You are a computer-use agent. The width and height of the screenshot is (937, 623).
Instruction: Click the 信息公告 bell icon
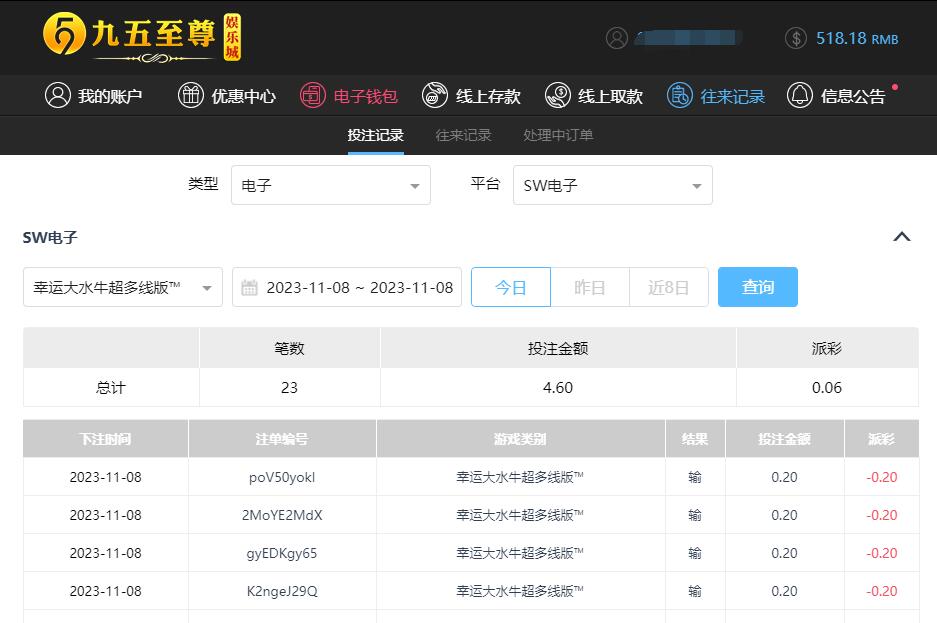tap(800, 96)
